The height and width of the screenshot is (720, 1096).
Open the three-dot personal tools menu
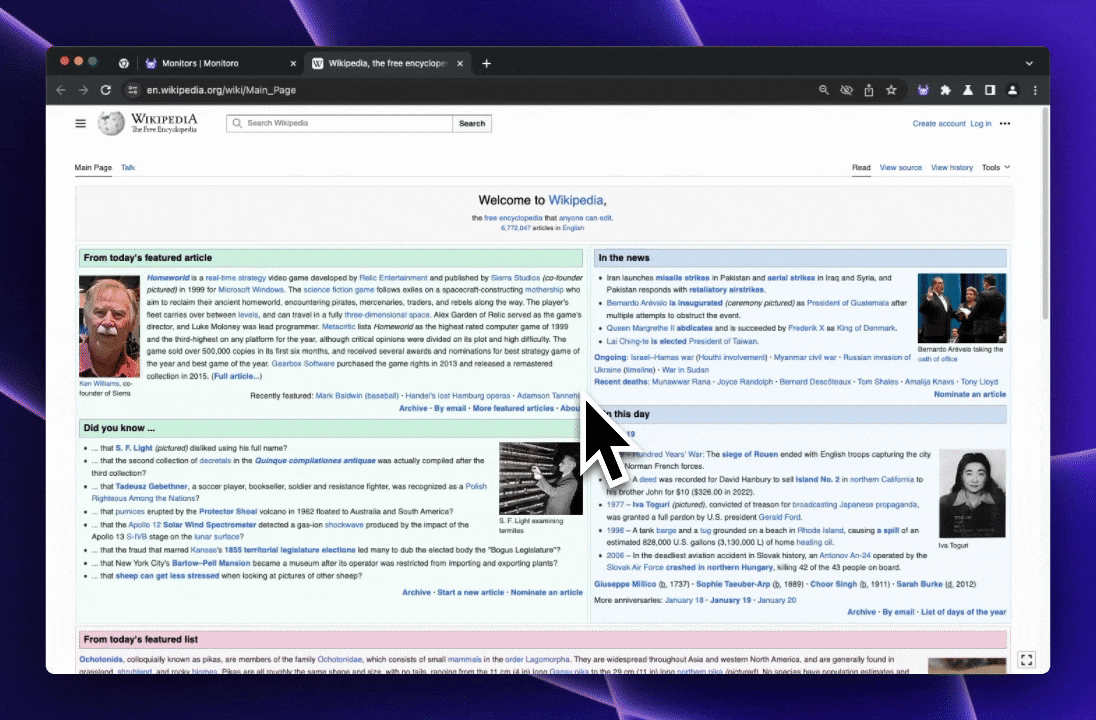coord(1005,124)
